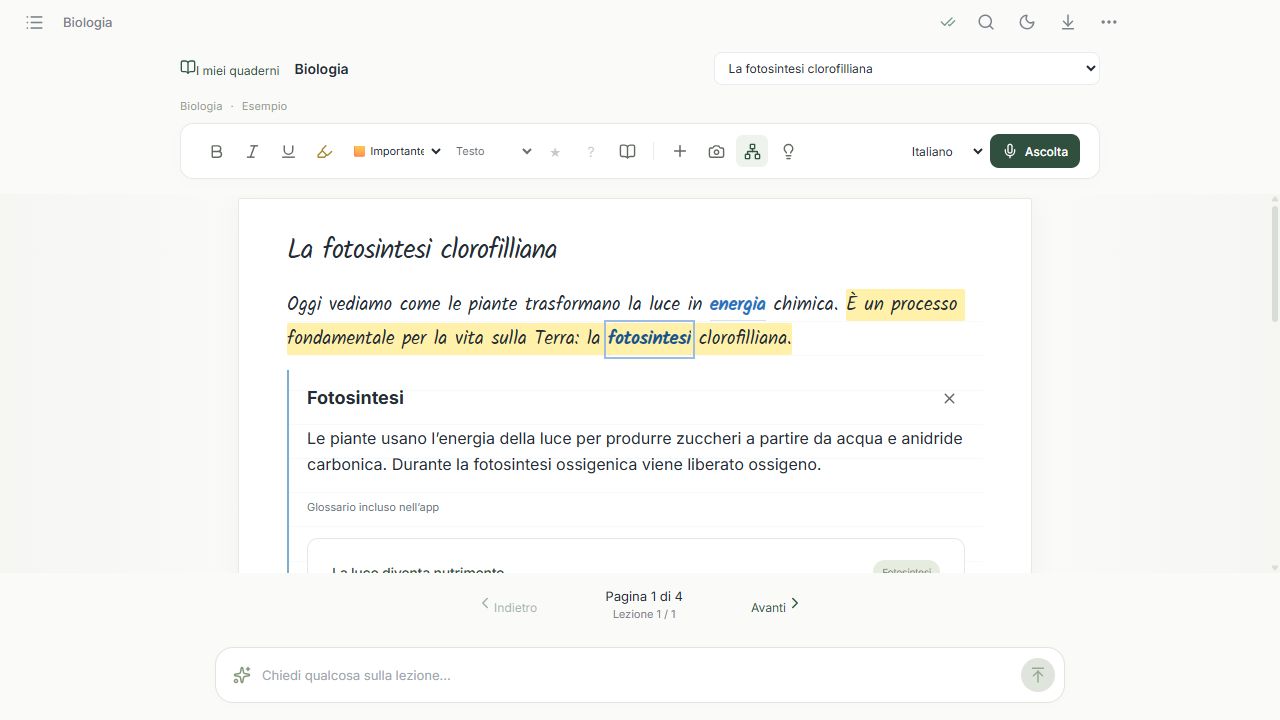Start listening with Ascolta button

click(1035, 151)
